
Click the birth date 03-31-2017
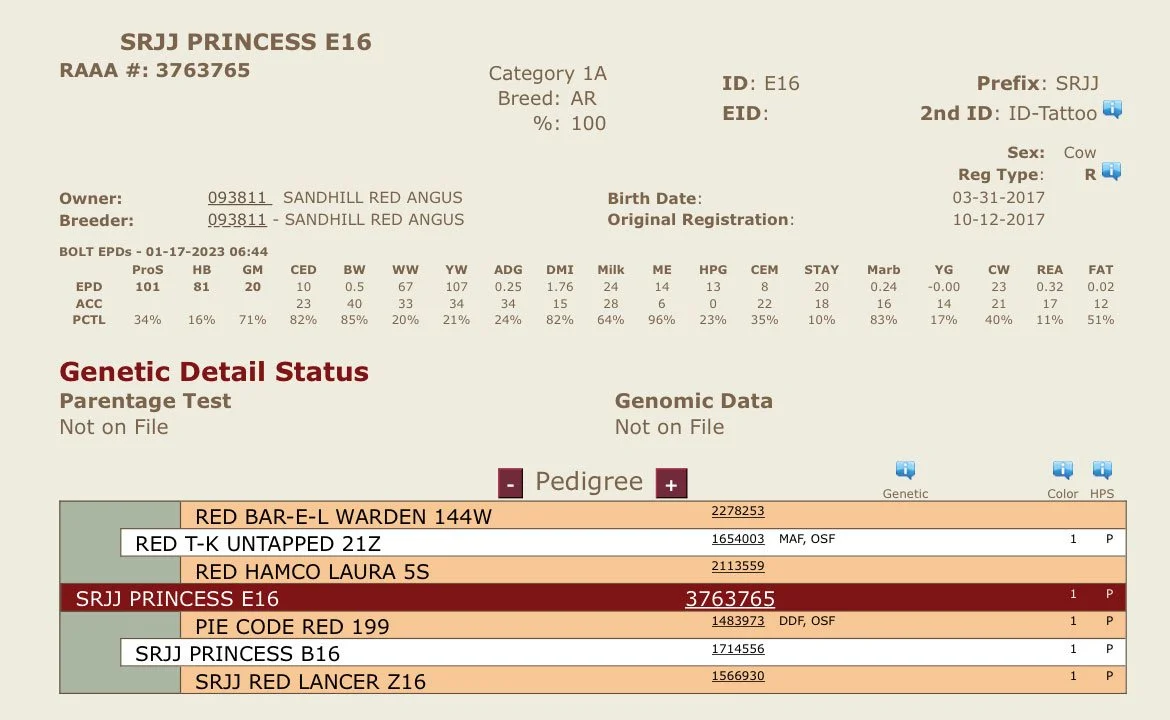coord(998,198)
